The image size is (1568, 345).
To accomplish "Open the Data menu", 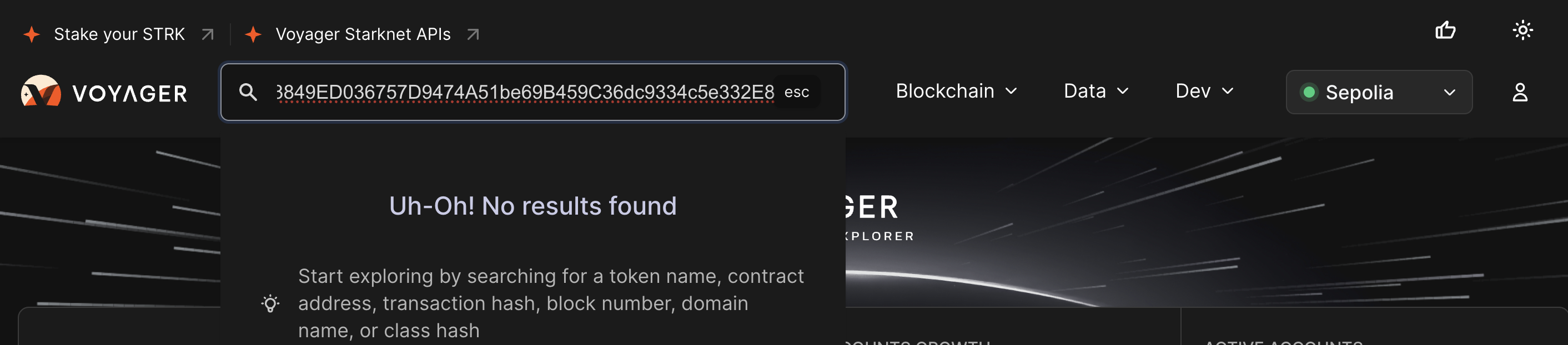I will point(1095,92).
